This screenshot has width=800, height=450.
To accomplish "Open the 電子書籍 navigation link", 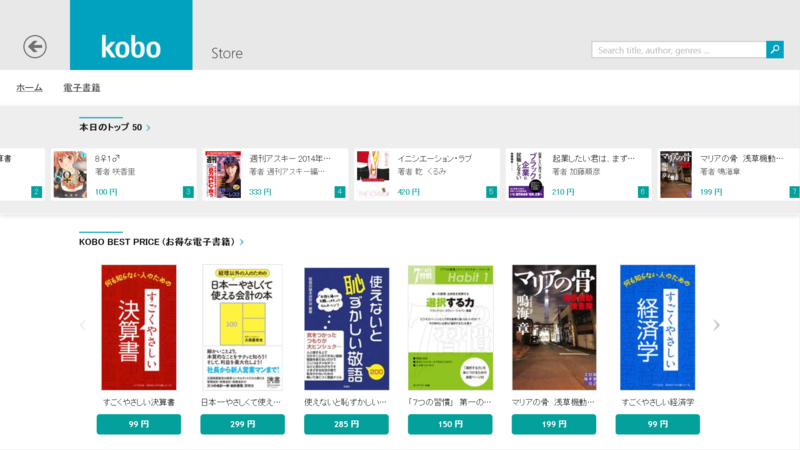I will 82,88.
